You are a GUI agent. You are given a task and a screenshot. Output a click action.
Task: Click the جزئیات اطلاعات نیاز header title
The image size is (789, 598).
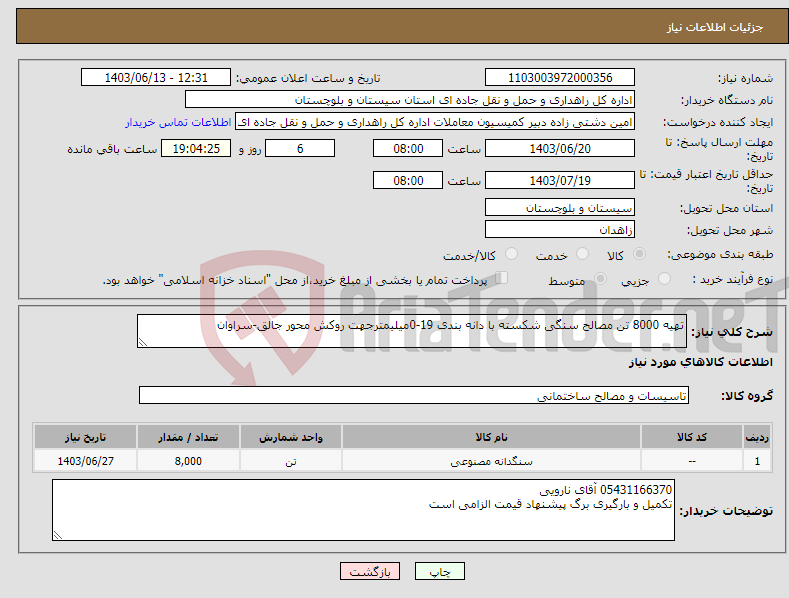(715, 27)
